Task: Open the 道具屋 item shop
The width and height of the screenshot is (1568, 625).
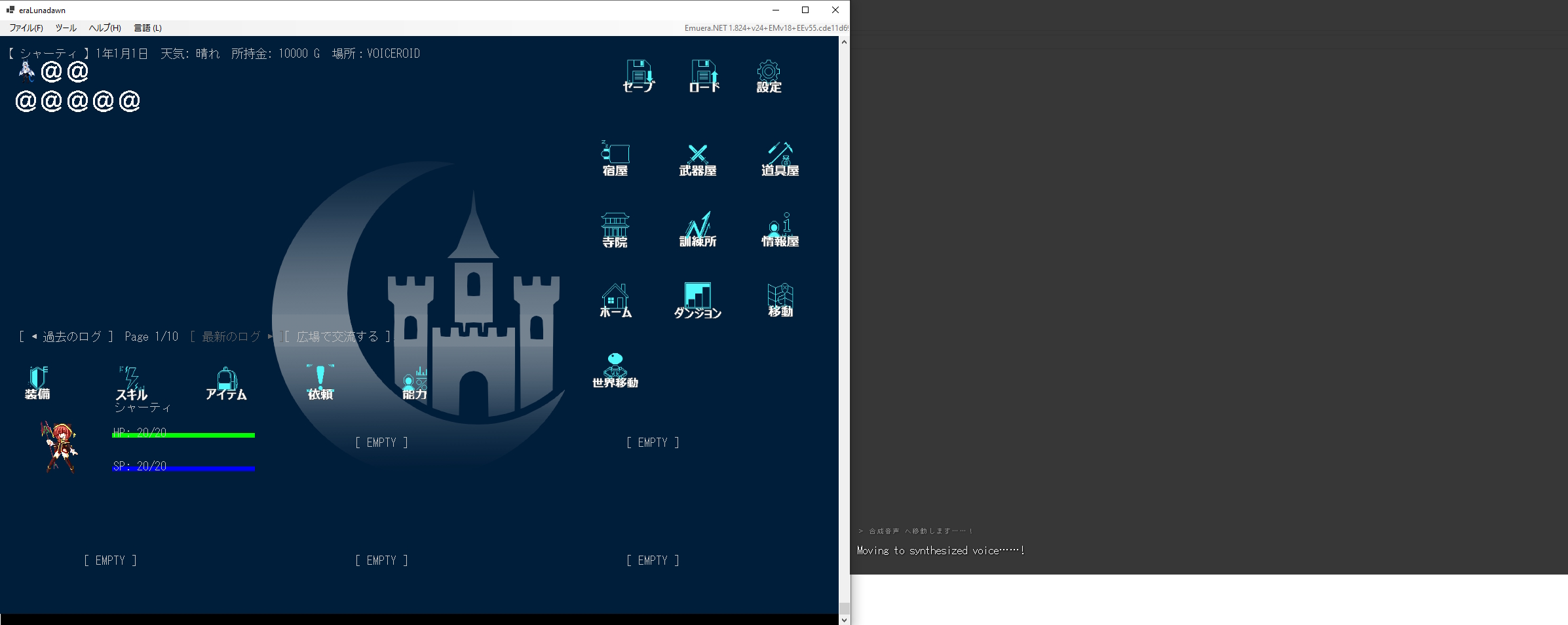Action: click(x=780, y=159)
